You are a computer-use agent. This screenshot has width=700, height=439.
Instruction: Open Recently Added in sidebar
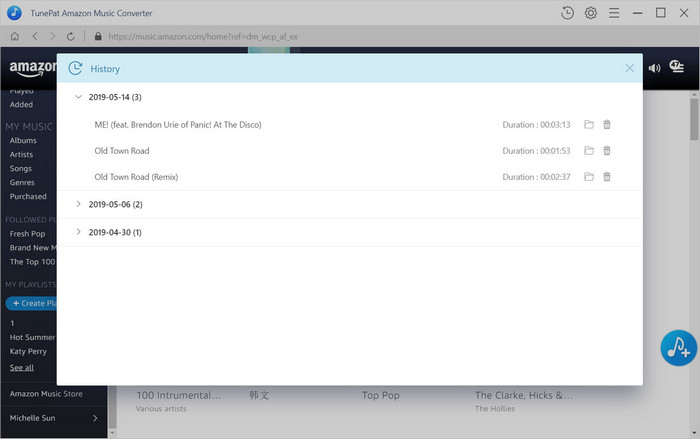(x=21, y=105)
